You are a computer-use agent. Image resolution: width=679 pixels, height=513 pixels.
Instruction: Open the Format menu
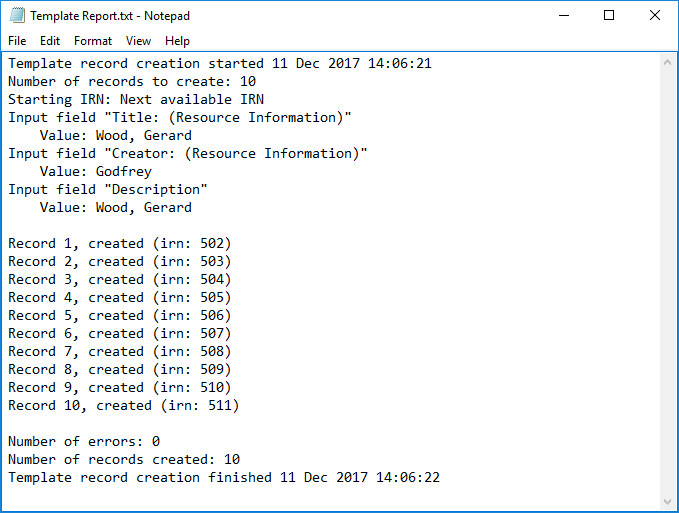click(93, 41)
